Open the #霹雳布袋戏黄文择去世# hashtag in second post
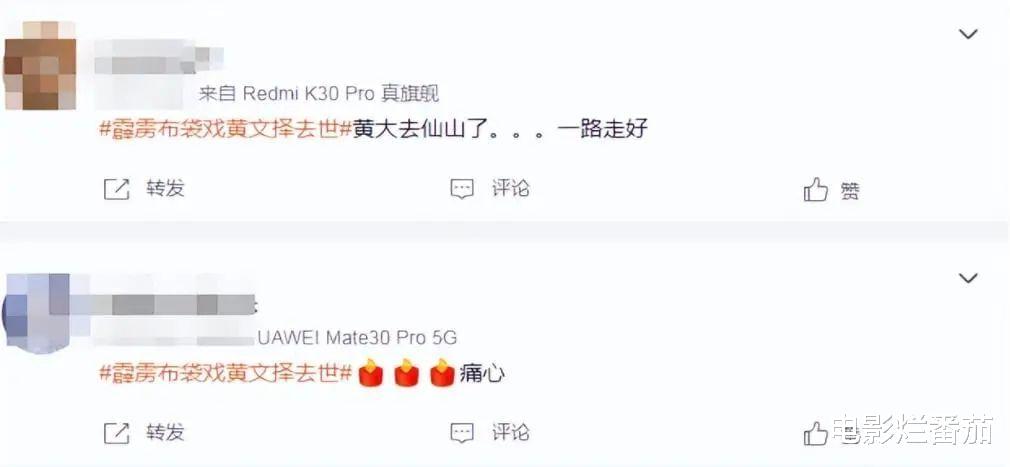Screen dimensions: 1010x467 [225, 374]
